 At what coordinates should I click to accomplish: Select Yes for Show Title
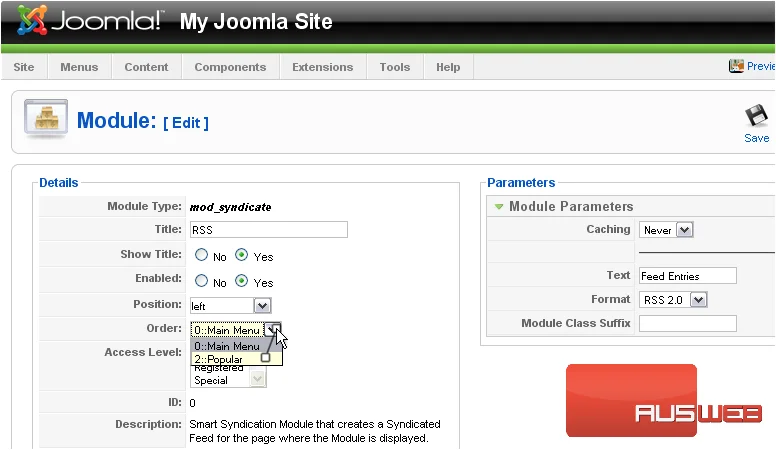242,255
